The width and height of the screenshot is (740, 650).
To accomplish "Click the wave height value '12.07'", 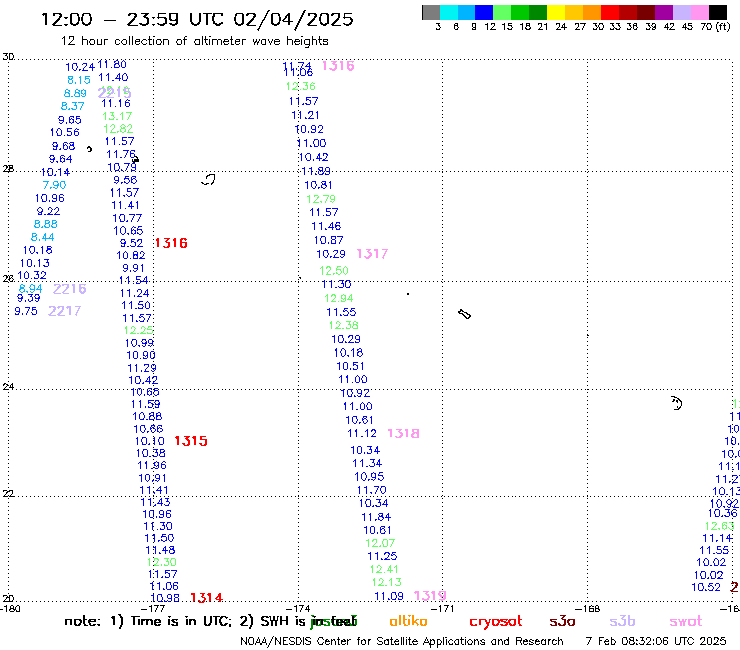I will tap(380, 543).
